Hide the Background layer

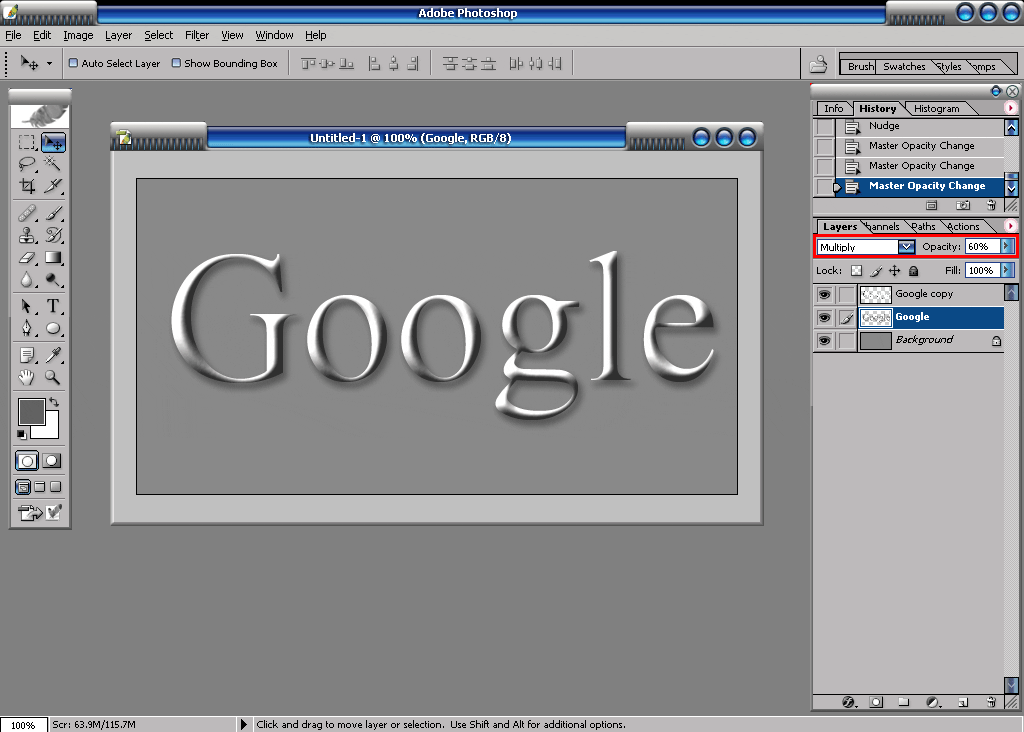824,340
